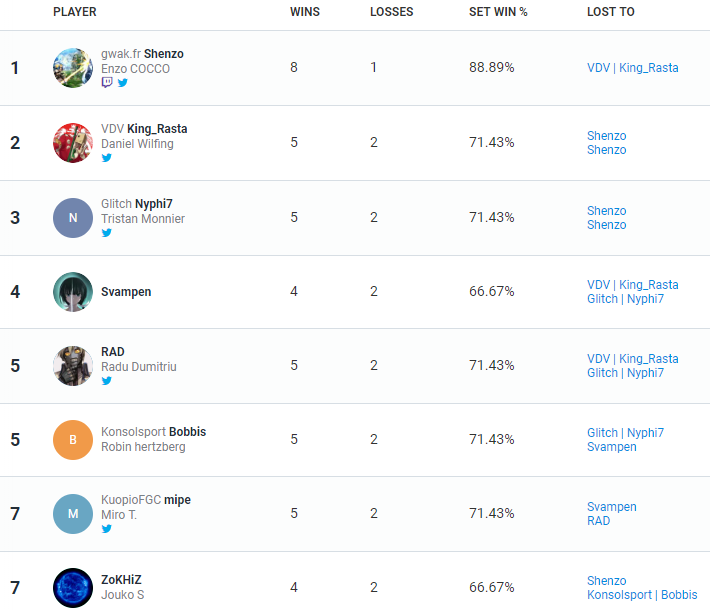Click the SET WIN % column header
This screenshot has width=710, height=610.
[498, 12]
